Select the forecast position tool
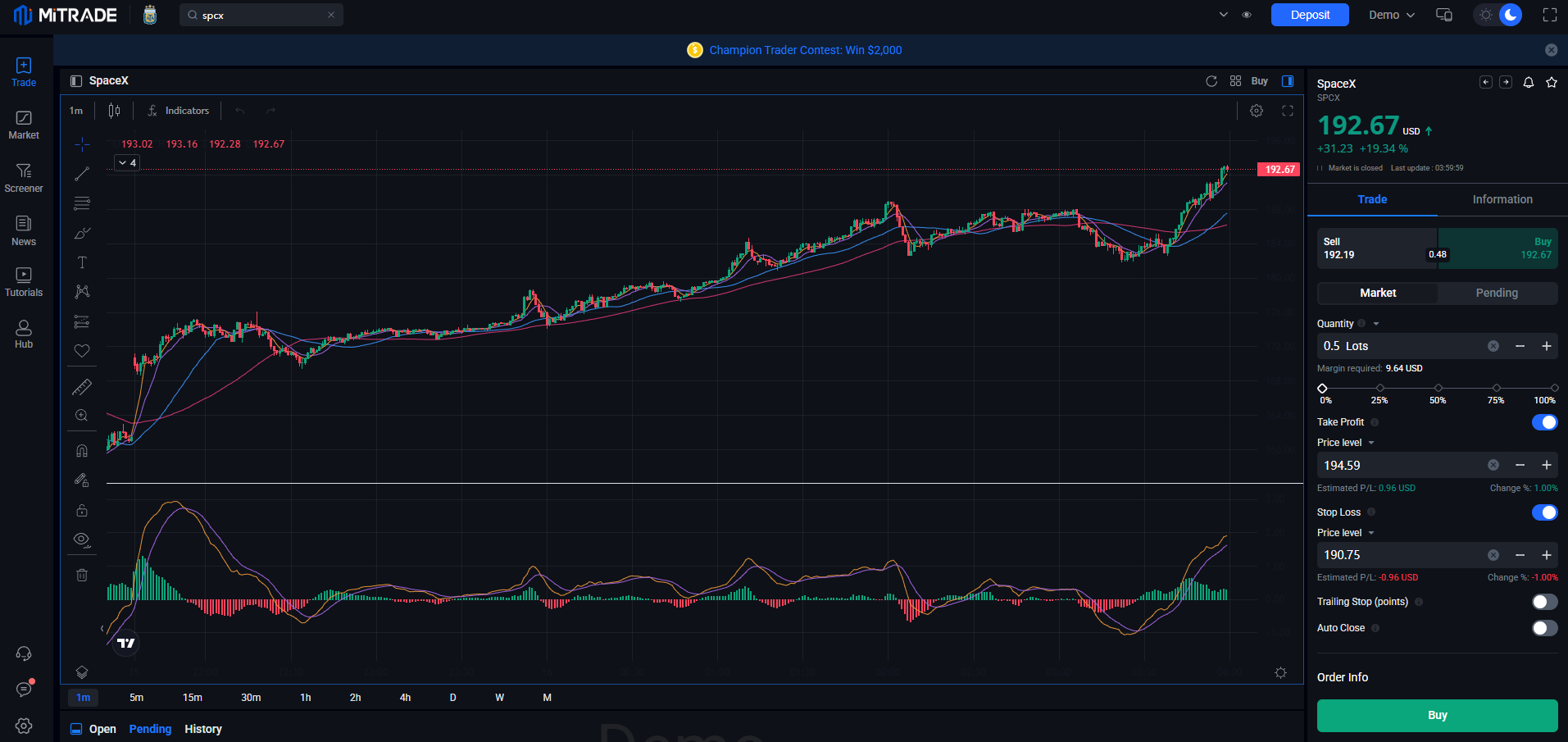 click(x=82, y=321)
